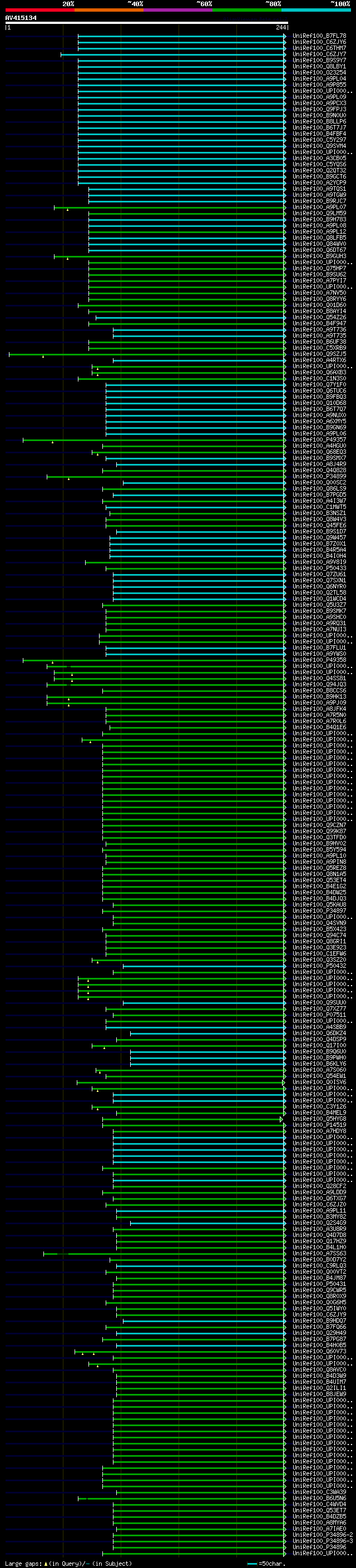This screenshot has width=356, height=1568.
Task: Click the UniRef100_B8JEW9 label
Action: (319, 1394)
